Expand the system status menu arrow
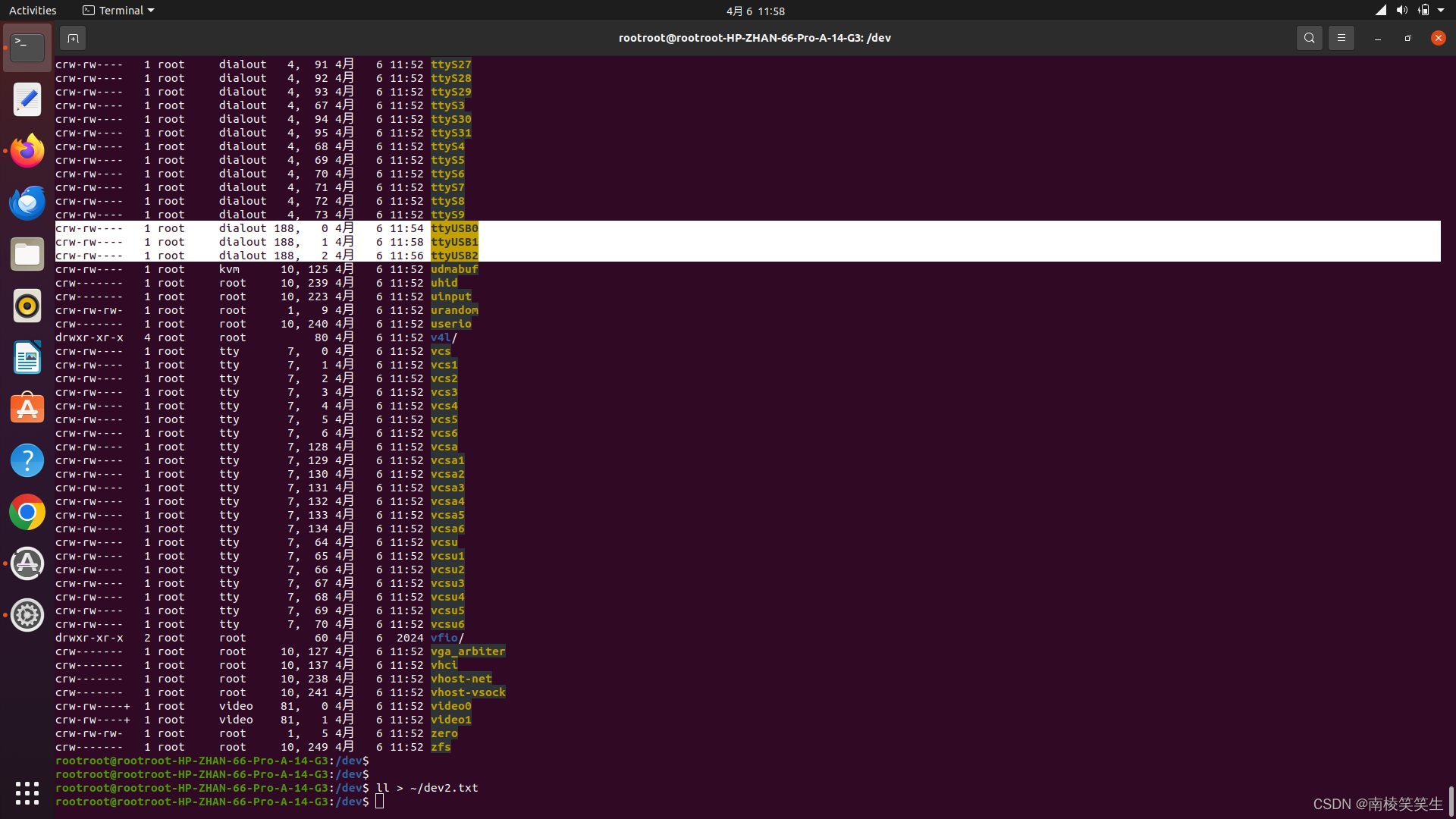The image size is (1456, 819). pyautogui.click(x=1441, y=11)
